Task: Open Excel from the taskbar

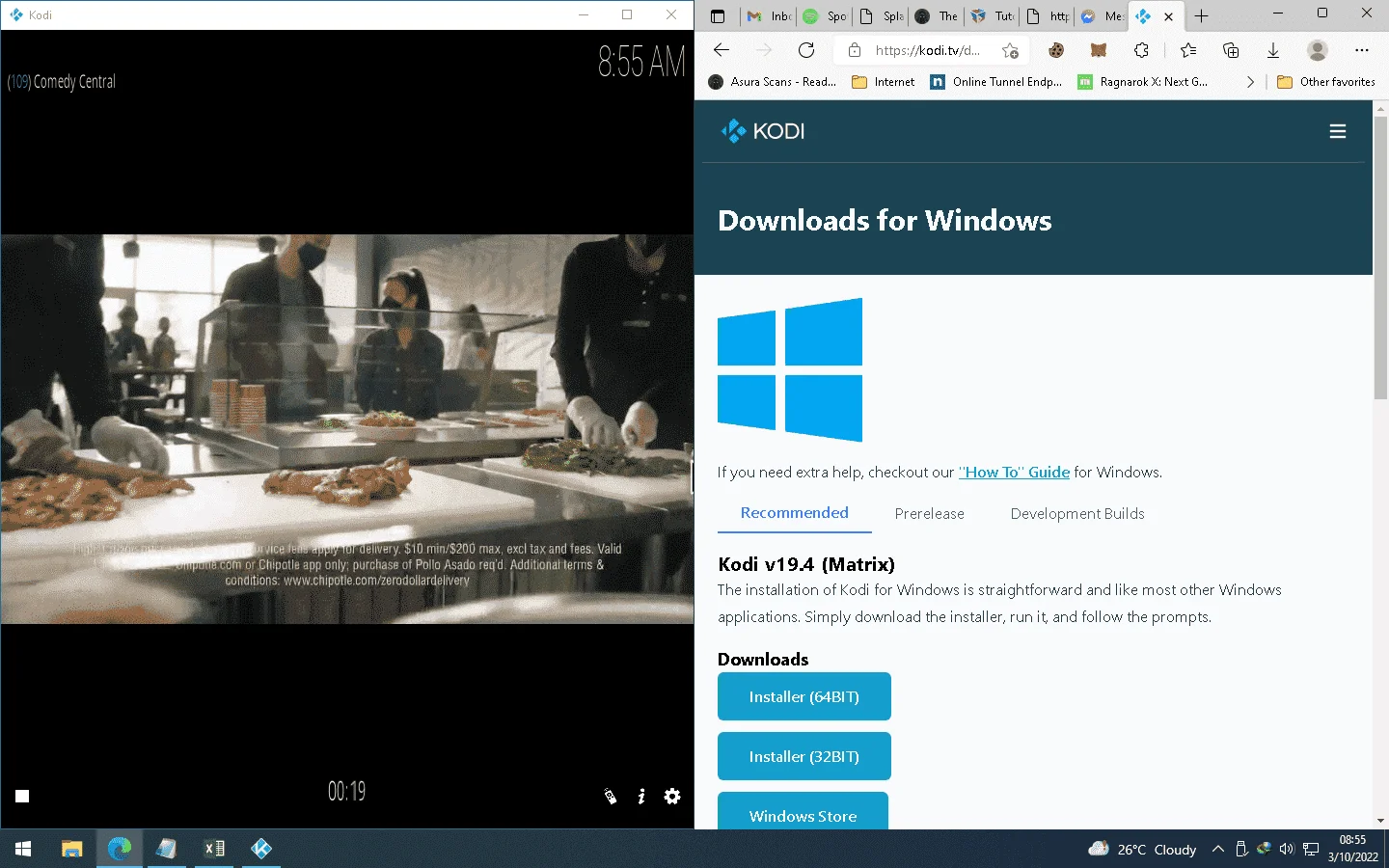Action: [x=214, y=849]
